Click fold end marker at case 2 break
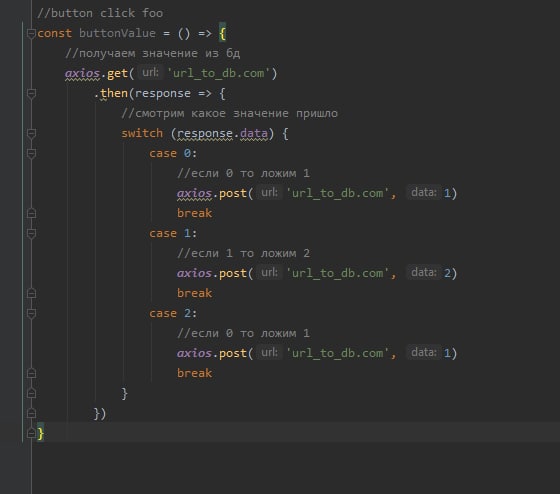Image resolution: width=560 pixels, height=494 pixels. (31, 373)
